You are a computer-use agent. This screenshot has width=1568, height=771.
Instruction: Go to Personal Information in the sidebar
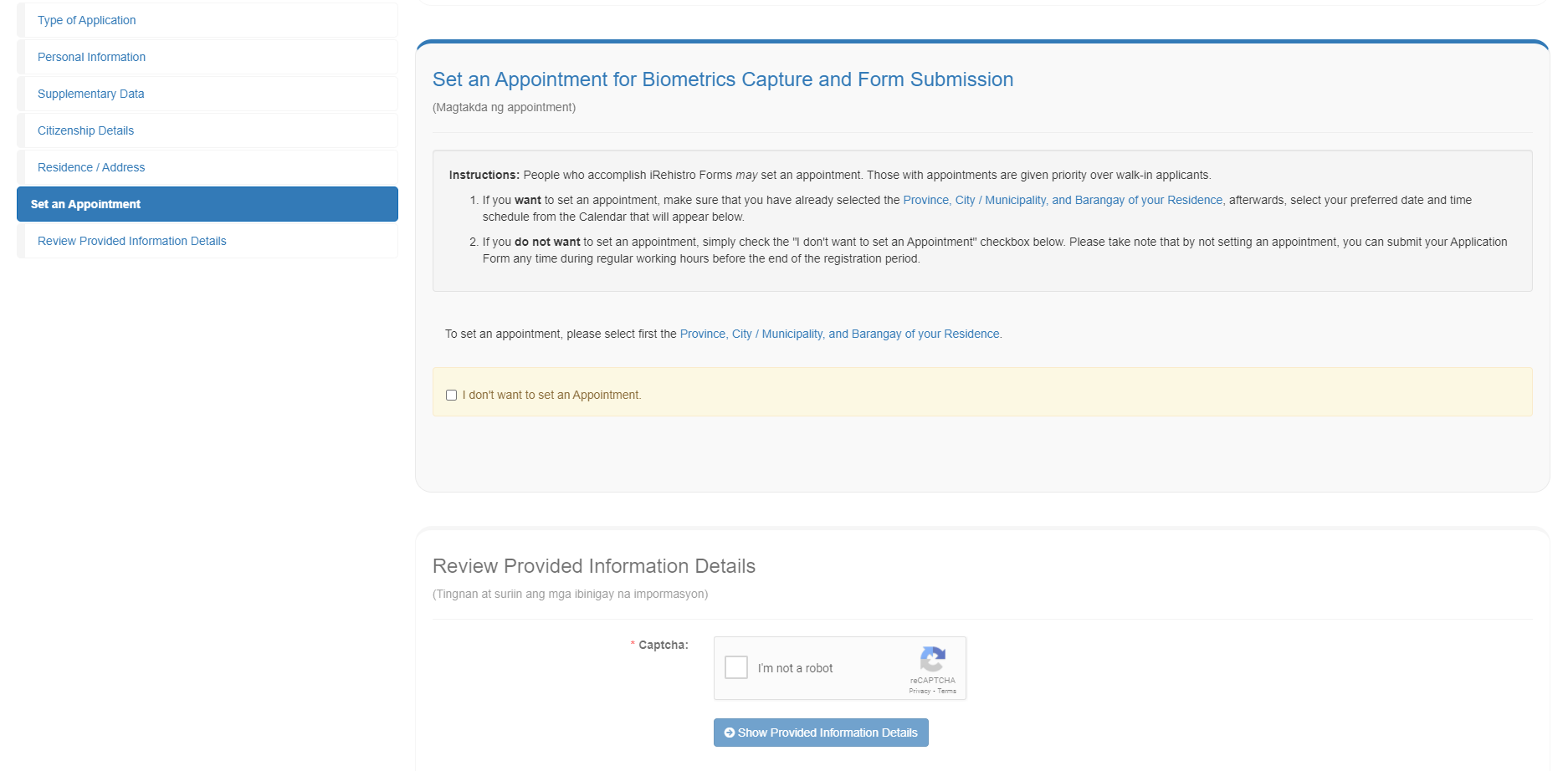pyautogui.click(x=92, y=57)
